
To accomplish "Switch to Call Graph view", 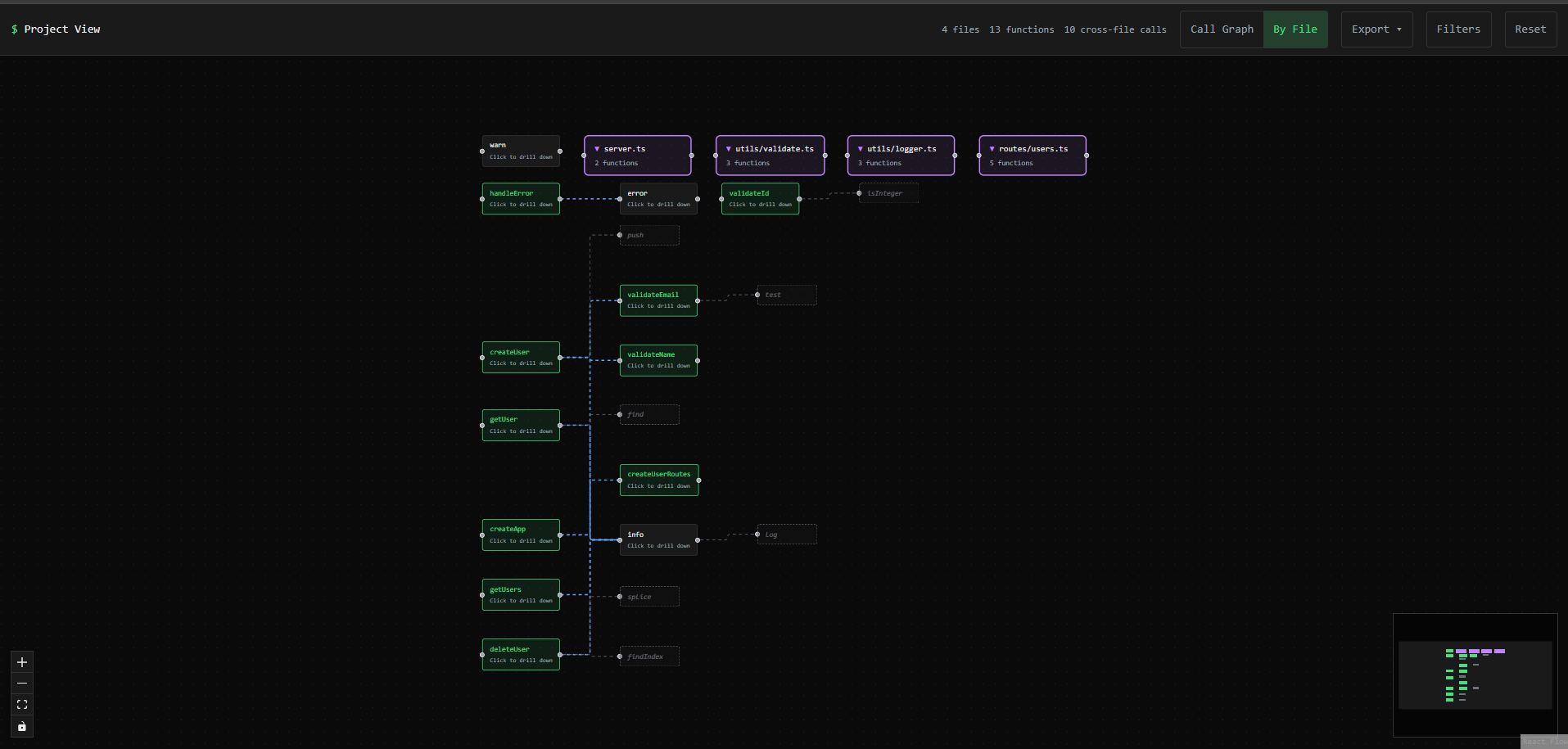I will pyautogui.click(x=1222, y=29).
